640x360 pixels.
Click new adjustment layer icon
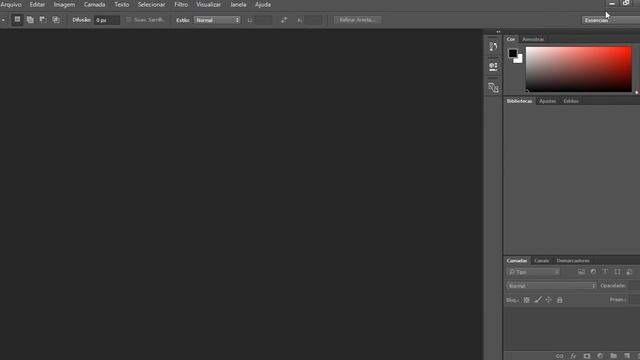(600, 356)
